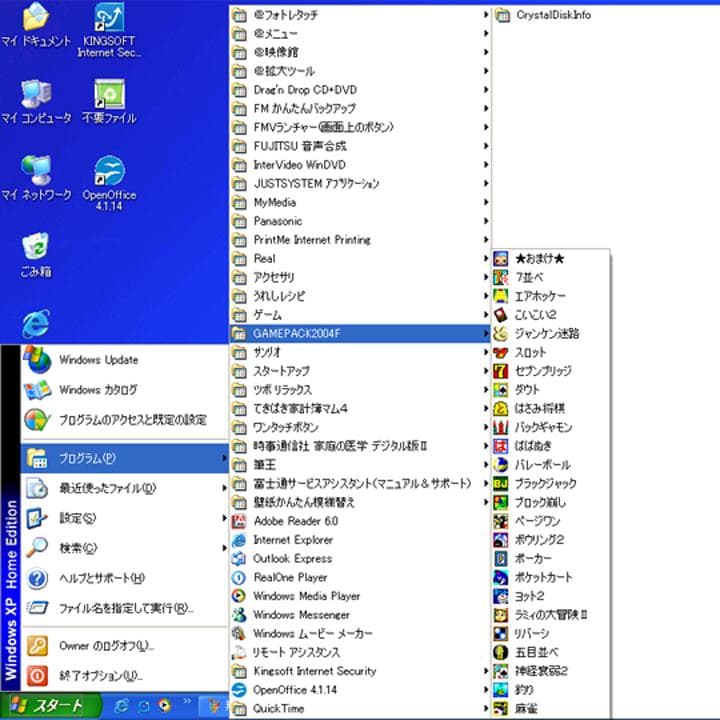Expand the アクセサリ folder

click(360, 277)
